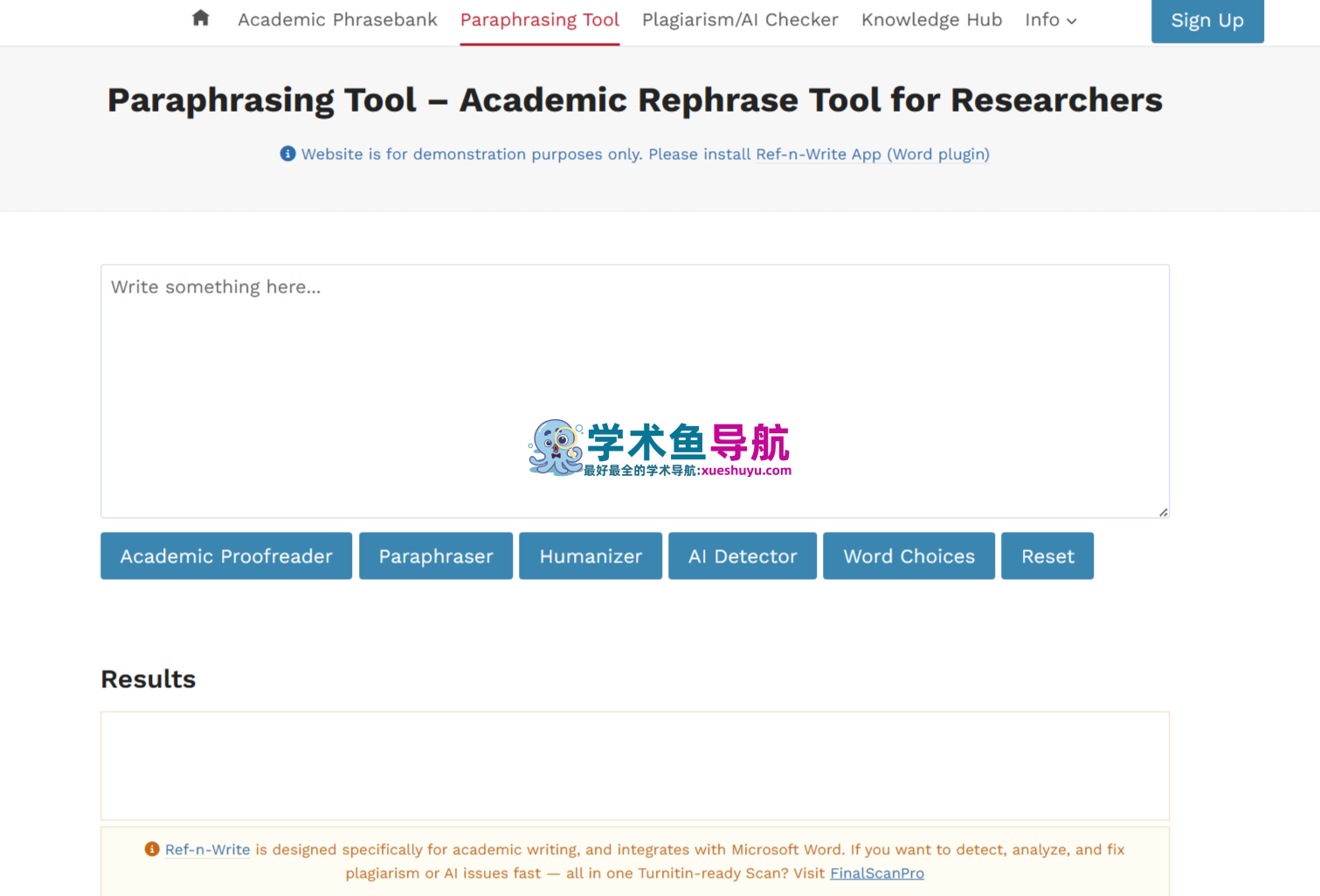Open the Academic Phrasebank page
Screen dimensions: 1320x896
click(x=337, y=20)
